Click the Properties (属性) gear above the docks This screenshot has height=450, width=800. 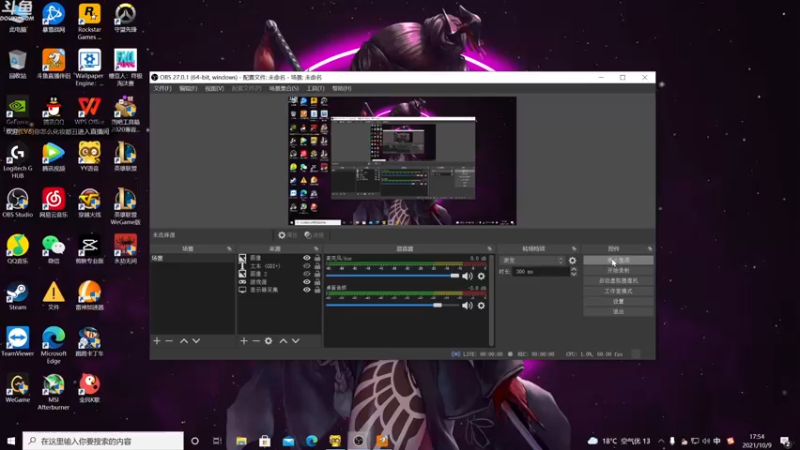pos(287,235)
